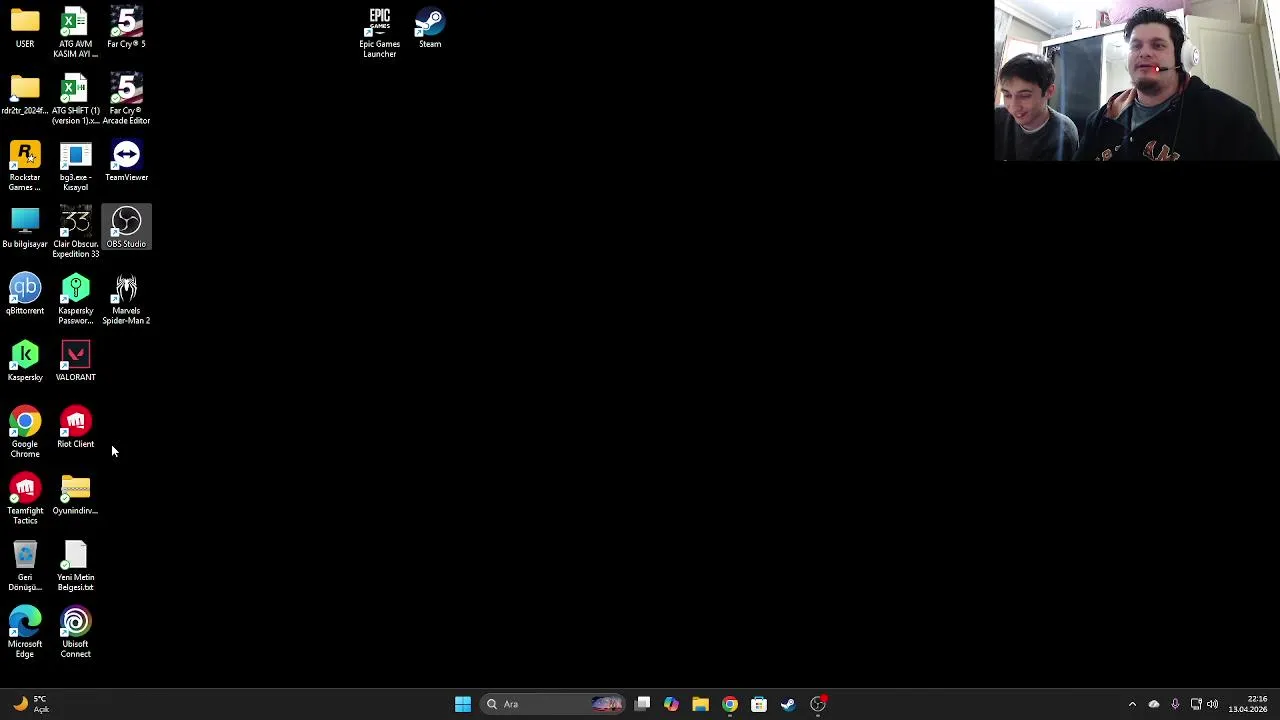1280x720 pixels.
Task: Open Epic Games Launcher shortcut
Action: point(379,32)
